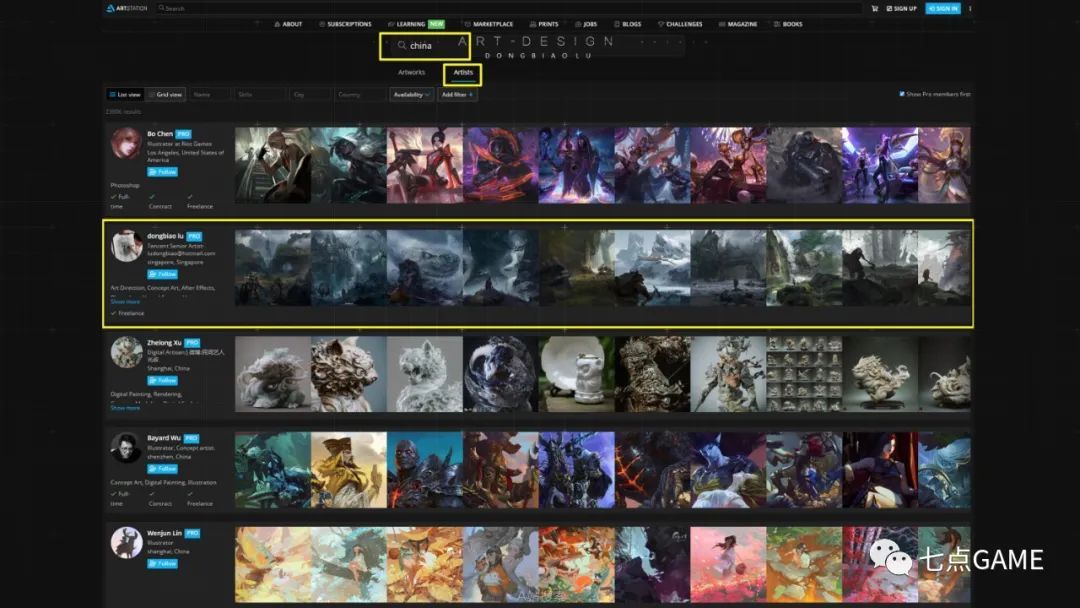Click Bayard Wu's profile avatar

point(126,448)
